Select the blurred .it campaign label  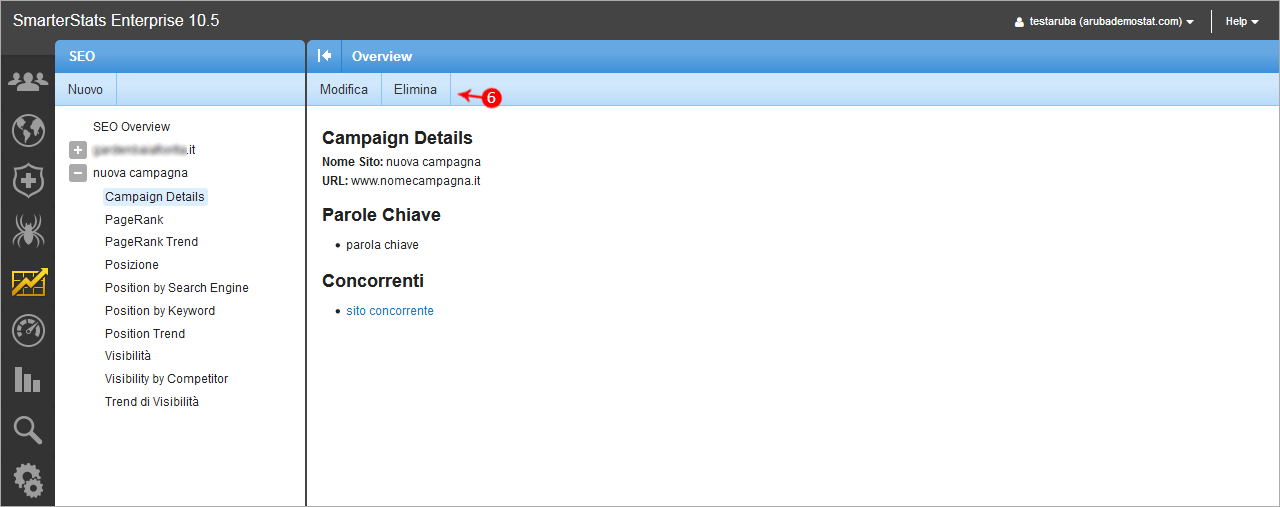(x=143, y=150)
